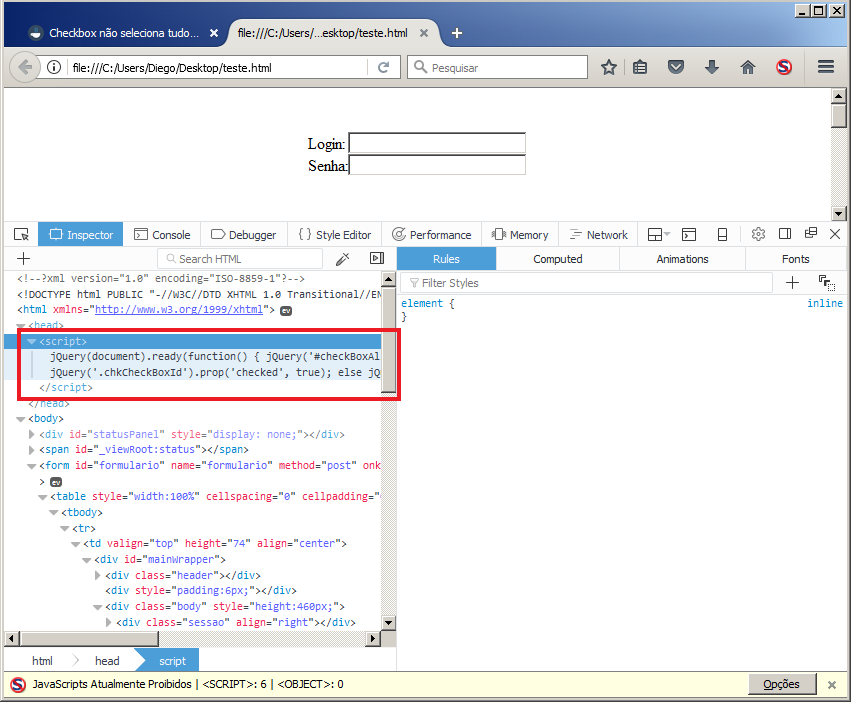
Task: Open the NoScript icon in browser toolbar
Action: (784, 67)
